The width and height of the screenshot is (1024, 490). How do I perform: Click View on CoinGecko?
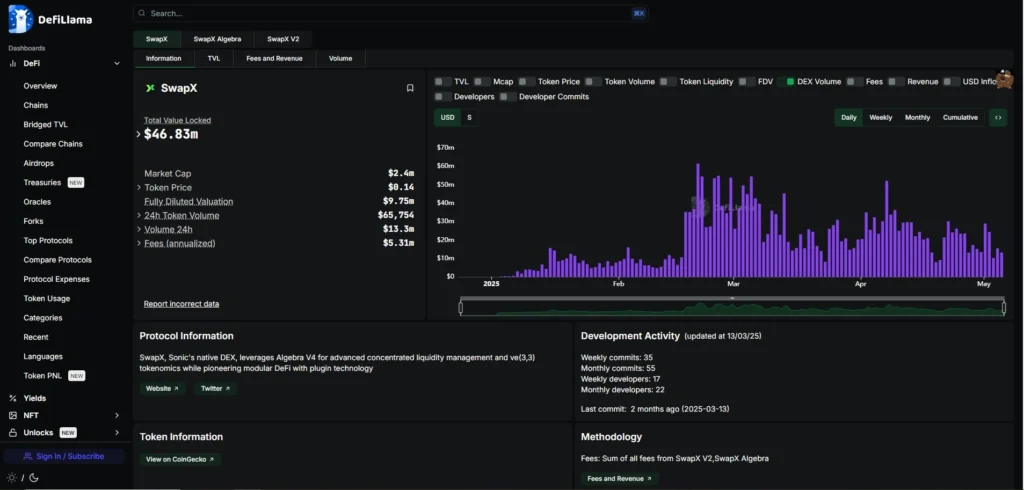(180, 459)
